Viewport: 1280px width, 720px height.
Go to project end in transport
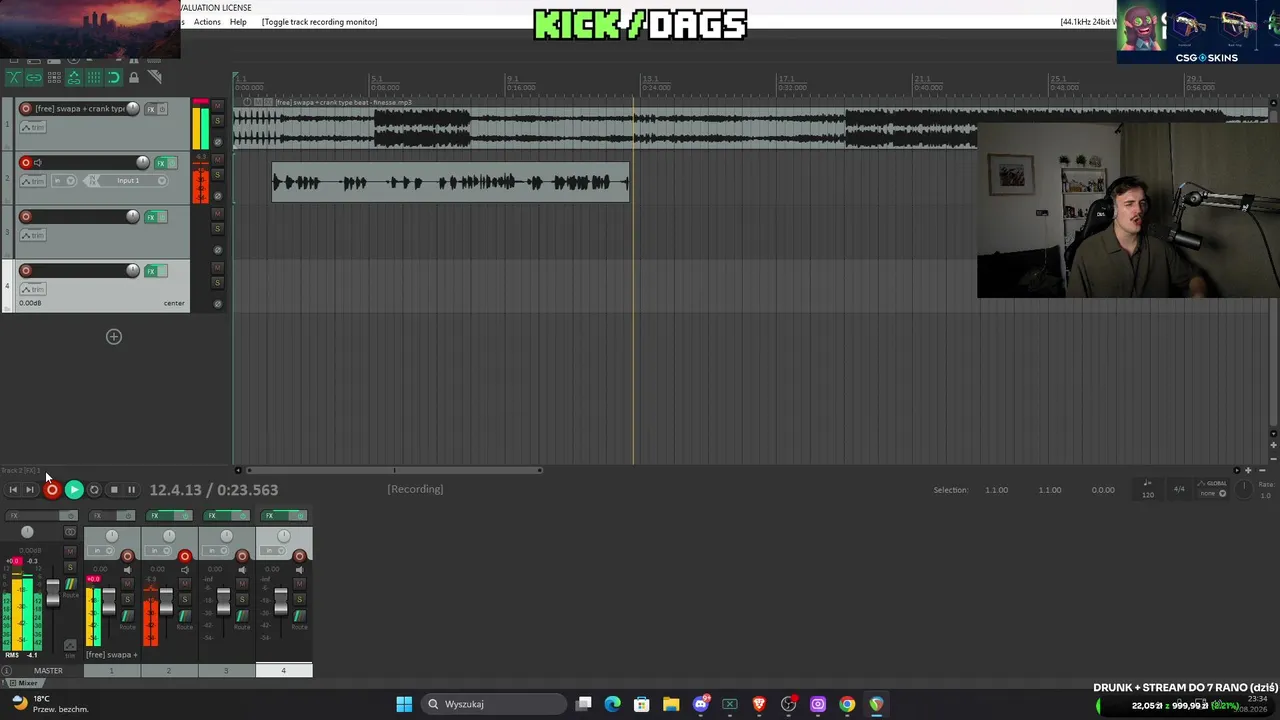coord(30,490)
